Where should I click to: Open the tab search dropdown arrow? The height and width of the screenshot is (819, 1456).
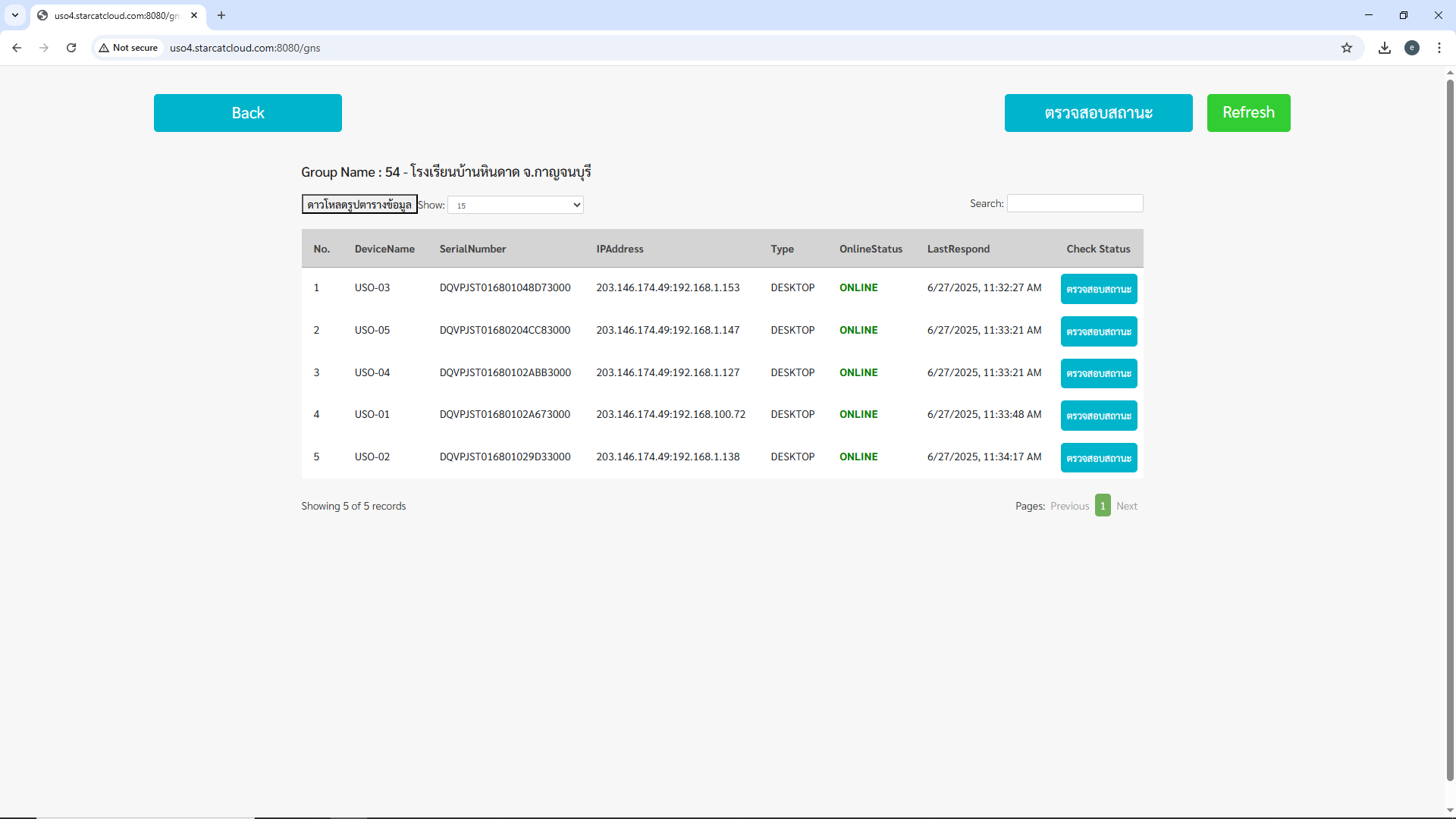coord(15,15)
